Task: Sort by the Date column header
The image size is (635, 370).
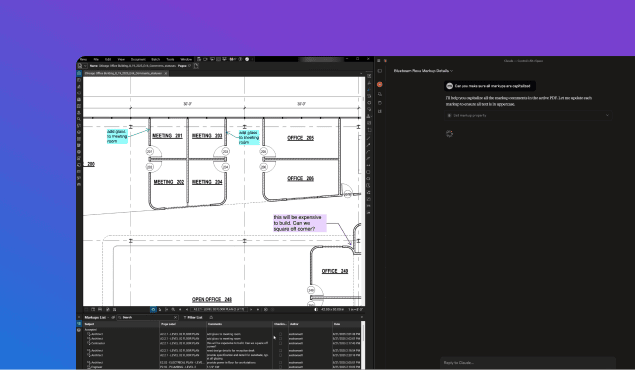Action: tap(346, 324)
